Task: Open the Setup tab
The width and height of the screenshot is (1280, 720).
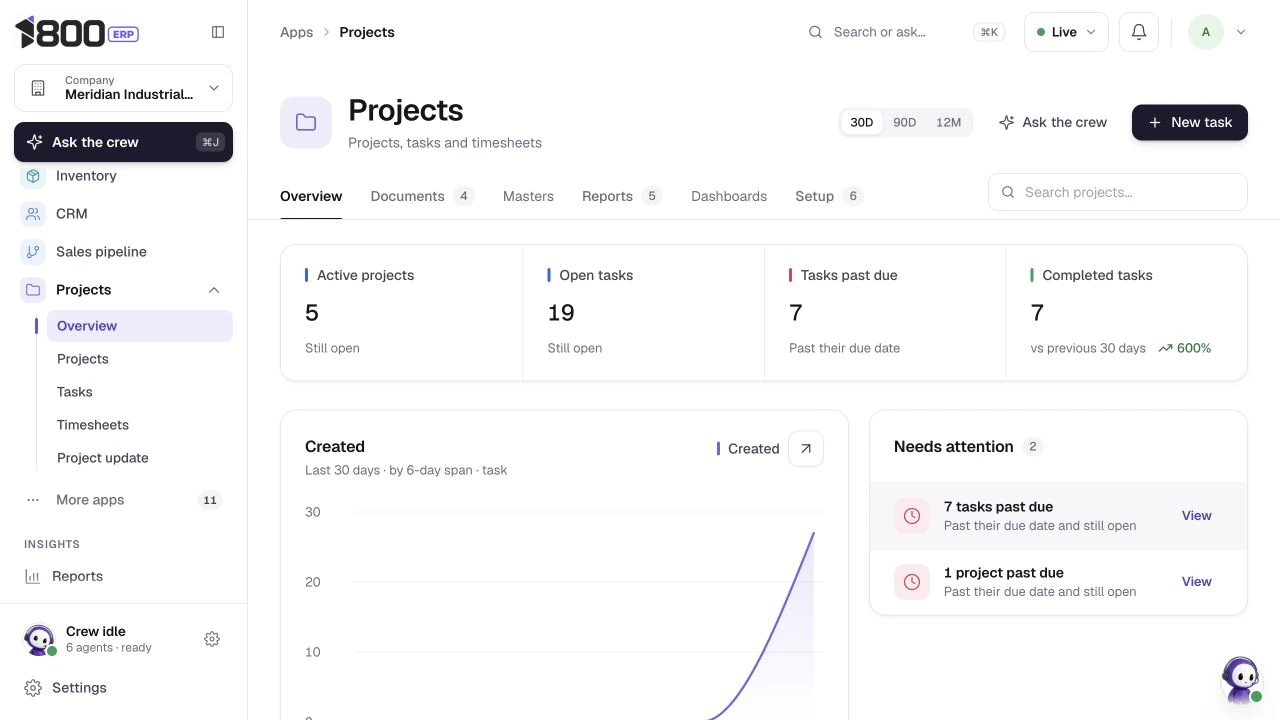Action: [829, 196]
